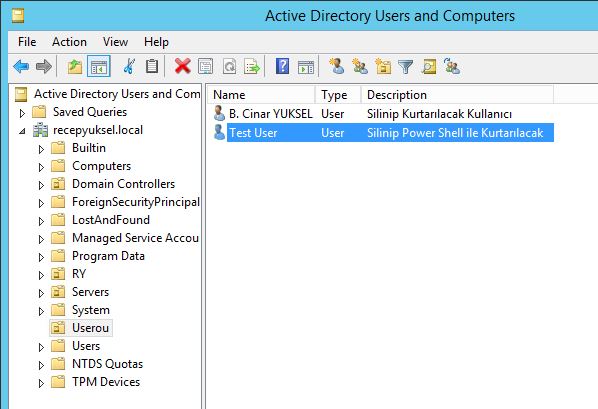598x409 pixels.
Task: Open the Action menu
Action: click(x=69, y=42)
